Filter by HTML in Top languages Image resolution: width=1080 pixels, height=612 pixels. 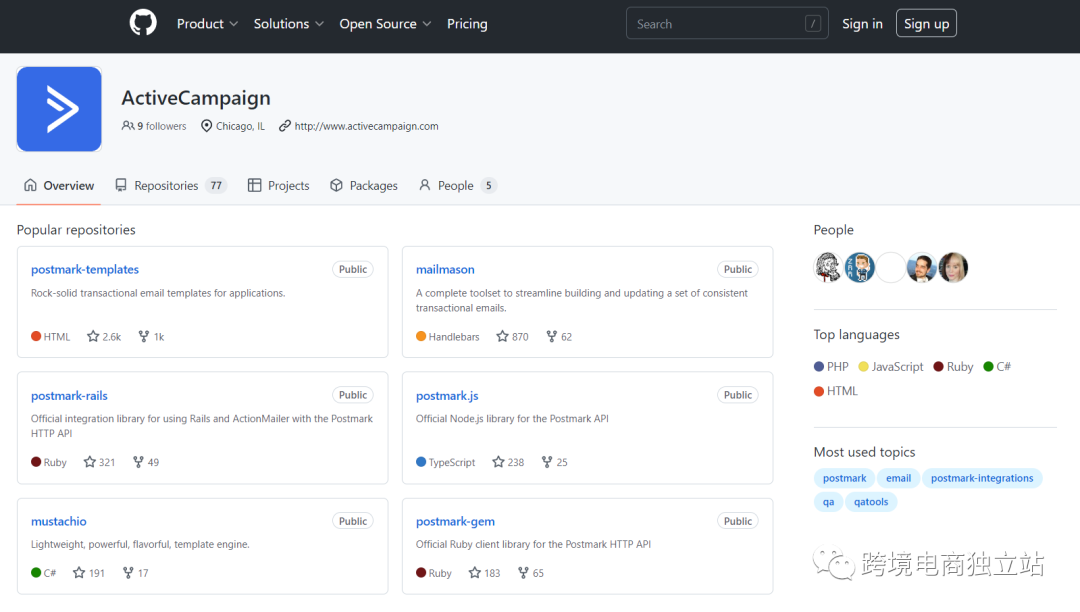click(835, 390)
